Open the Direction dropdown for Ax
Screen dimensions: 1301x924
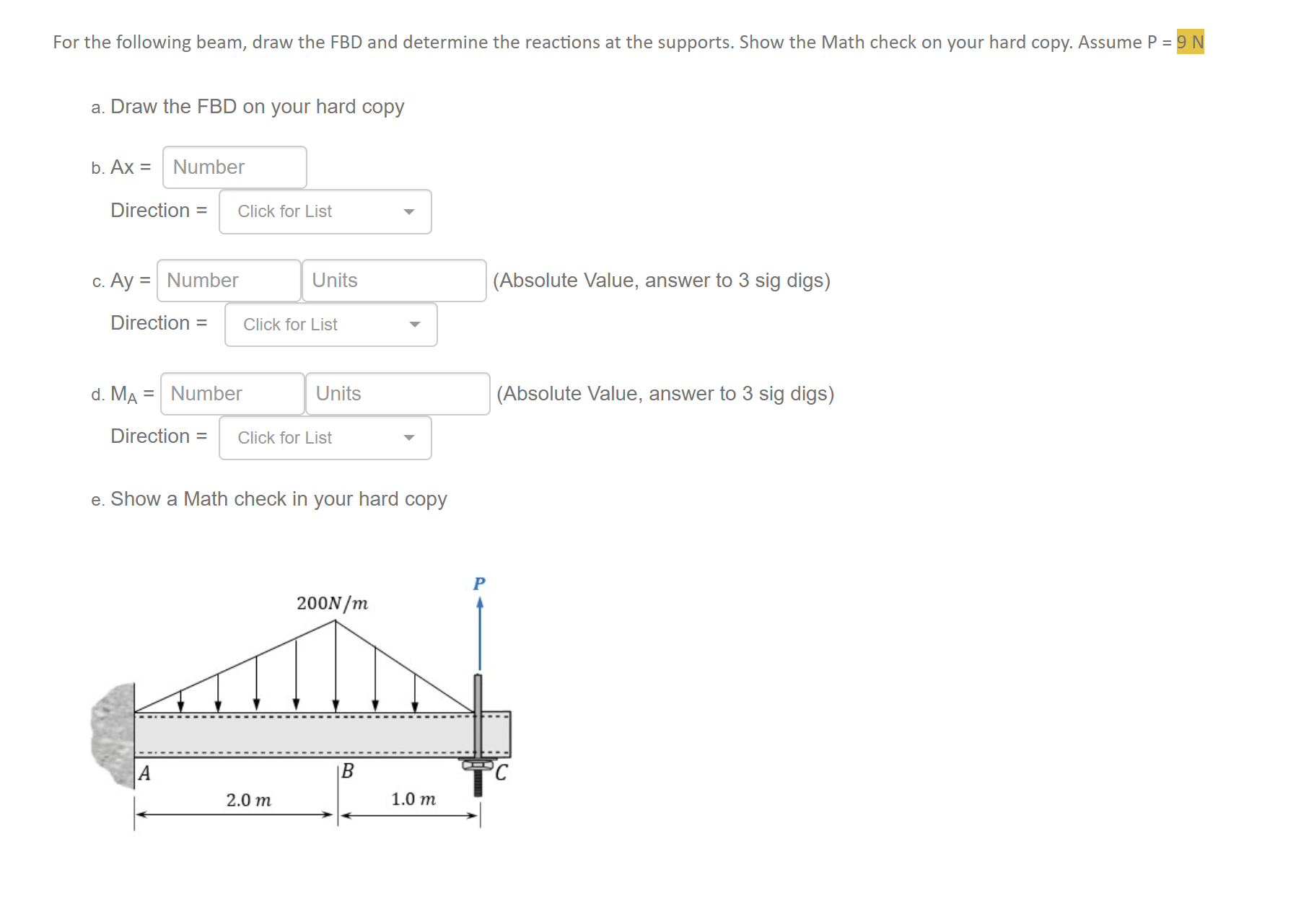pos(324,211)
